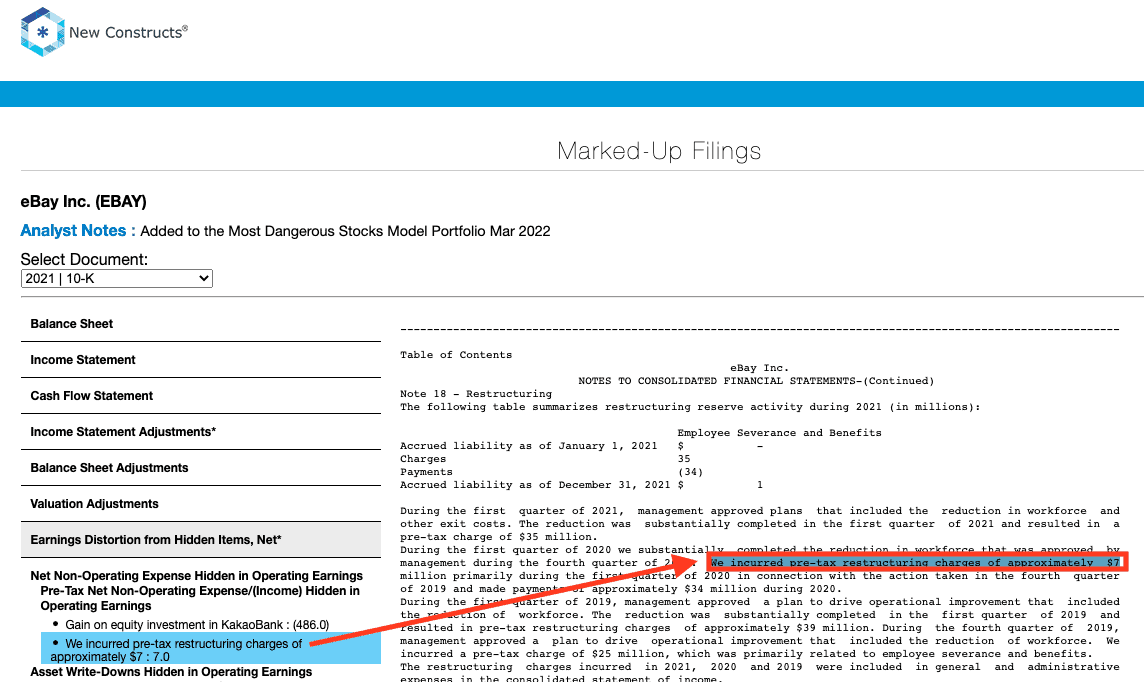Expand Income Statement Adjustments section
The height and width of the screenshot is (682, 1144).
201,432
